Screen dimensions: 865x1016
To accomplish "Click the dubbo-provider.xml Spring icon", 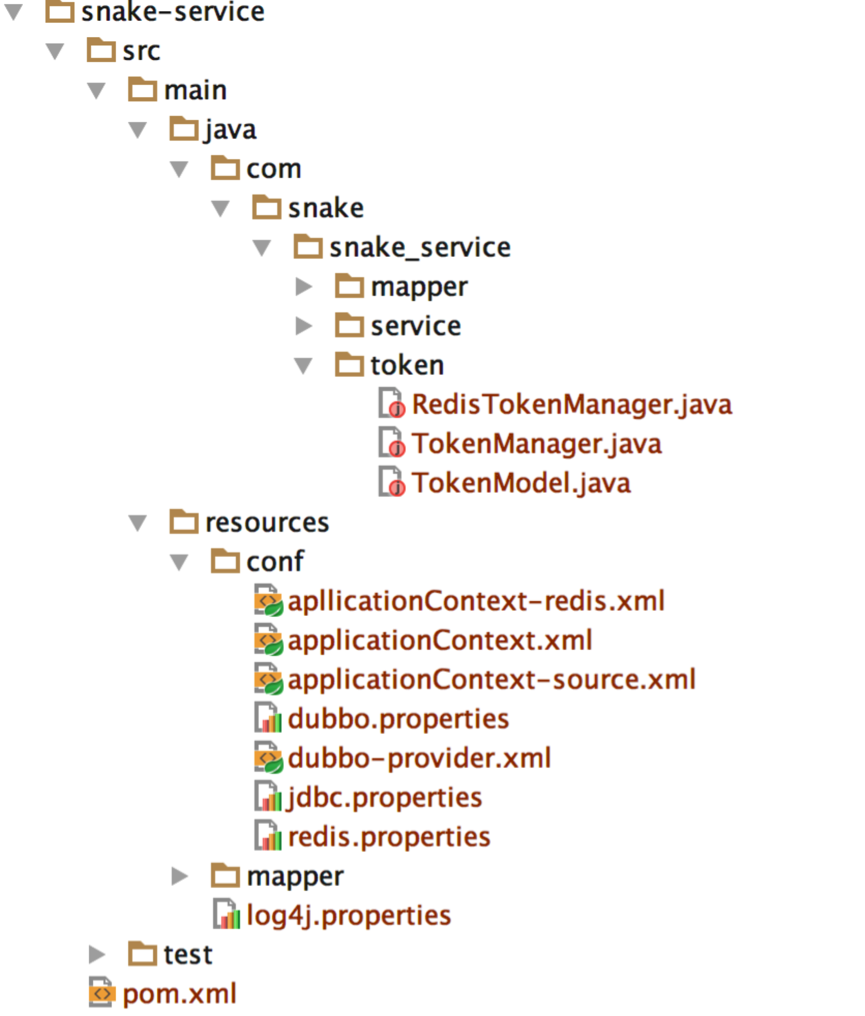I will 268,758.
